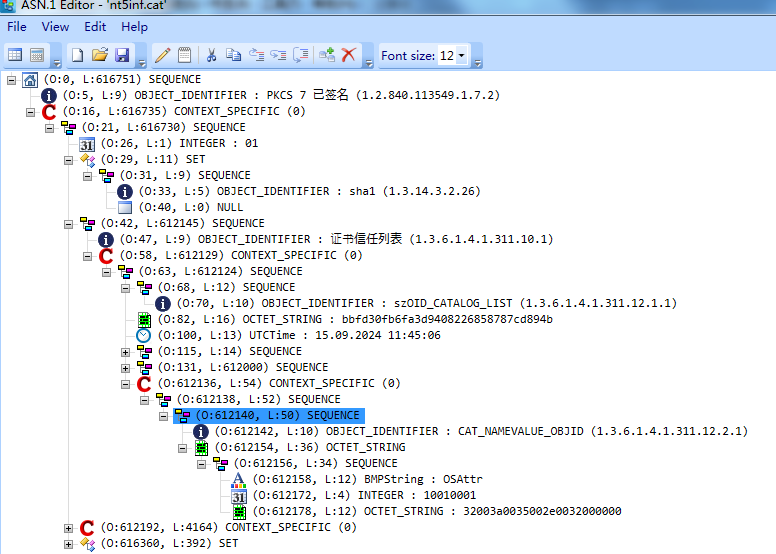Cut the node with scissors icon
Screen dimensions: 776x554
tap(211, 55)
